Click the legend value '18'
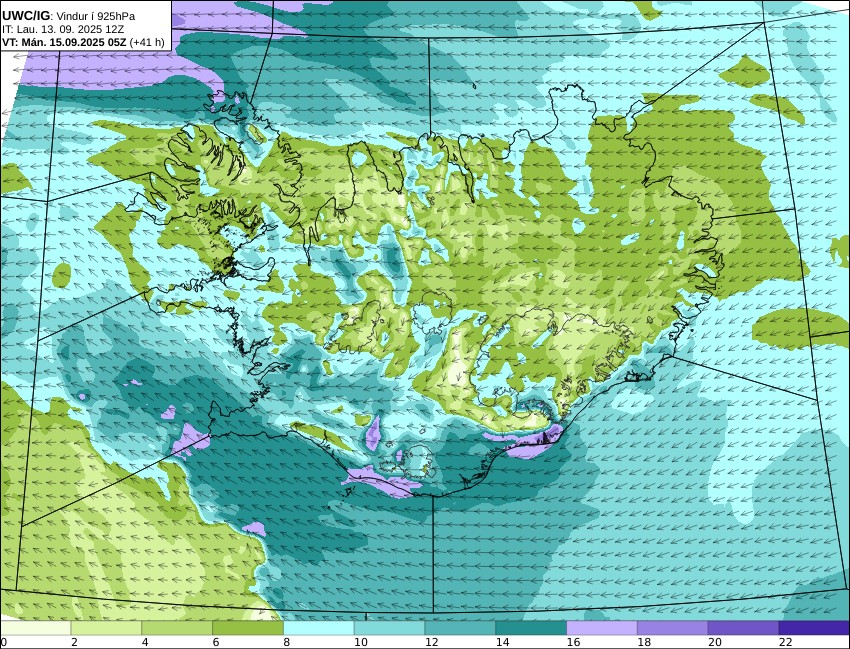 pos(644,642)
